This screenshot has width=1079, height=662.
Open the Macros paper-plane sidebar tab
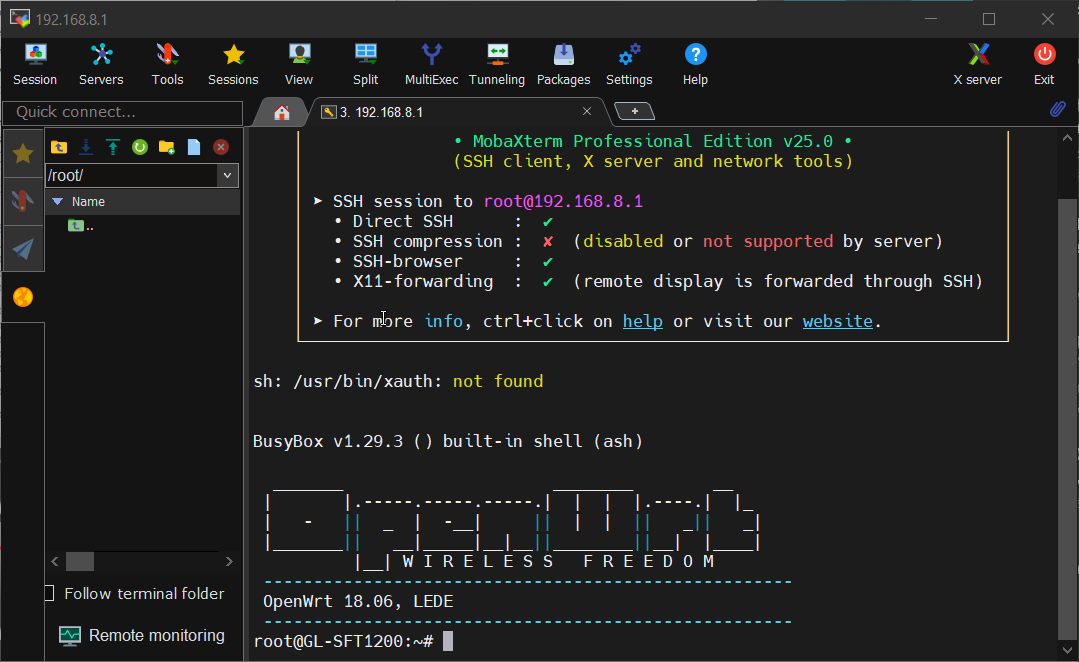pos(23,248)
